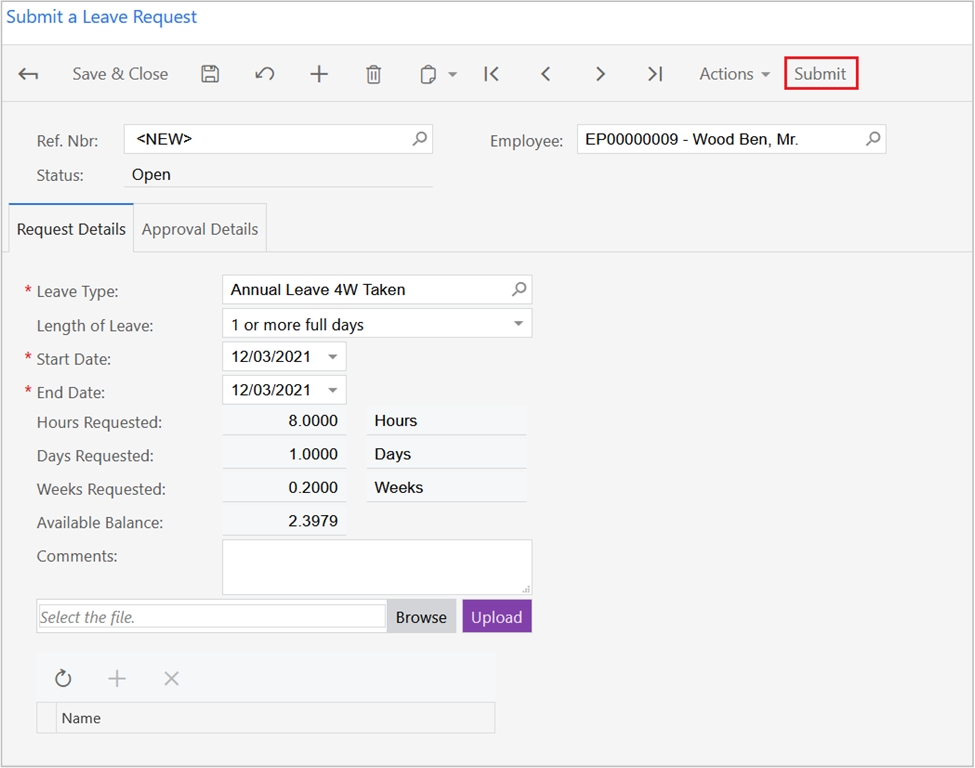Click the Submit a Leave Request title
Image resolution: width=975 pixels, height=768 pixels.
(x=101, y=17)
